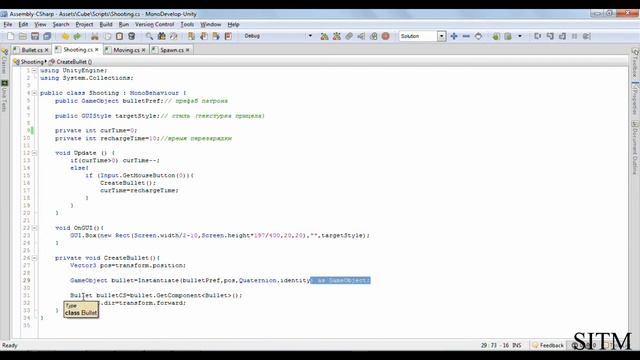The height and width of the screenshot is (360, 640).
Task: Collapse the Update method fold marker
Action: pos(34,153)
